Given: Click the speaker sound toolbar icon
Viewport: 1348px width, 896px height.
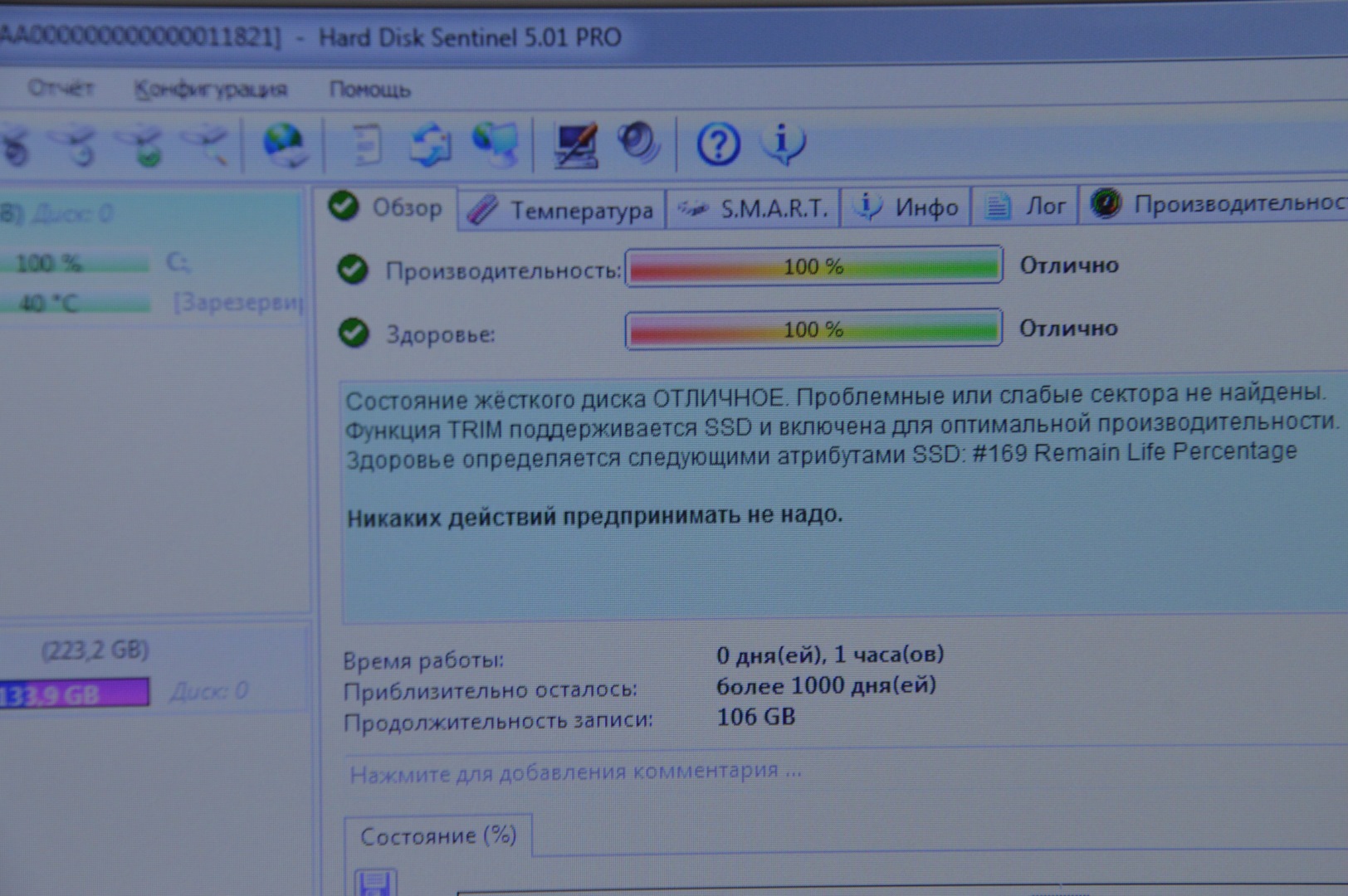Looking at the screenshot, I should (x=639, y=143).
